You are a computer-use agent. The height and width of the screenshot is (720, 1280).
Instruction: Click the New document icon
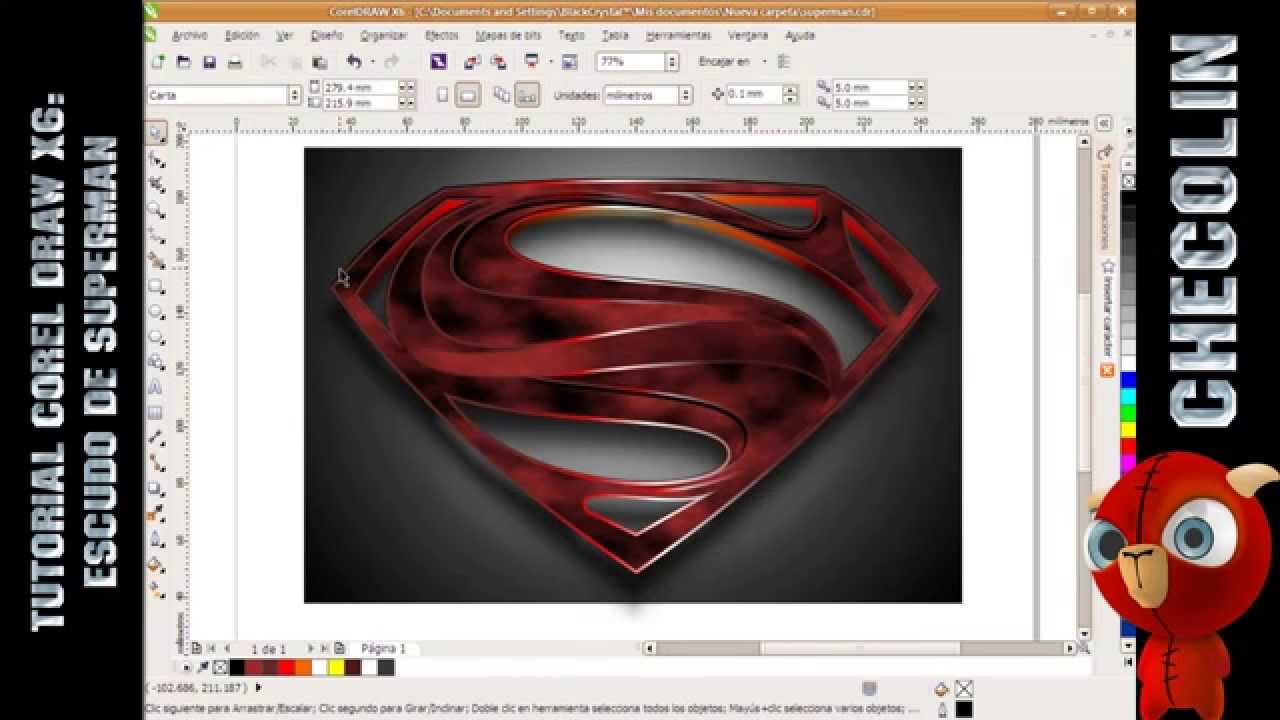(x=158, y=62)
